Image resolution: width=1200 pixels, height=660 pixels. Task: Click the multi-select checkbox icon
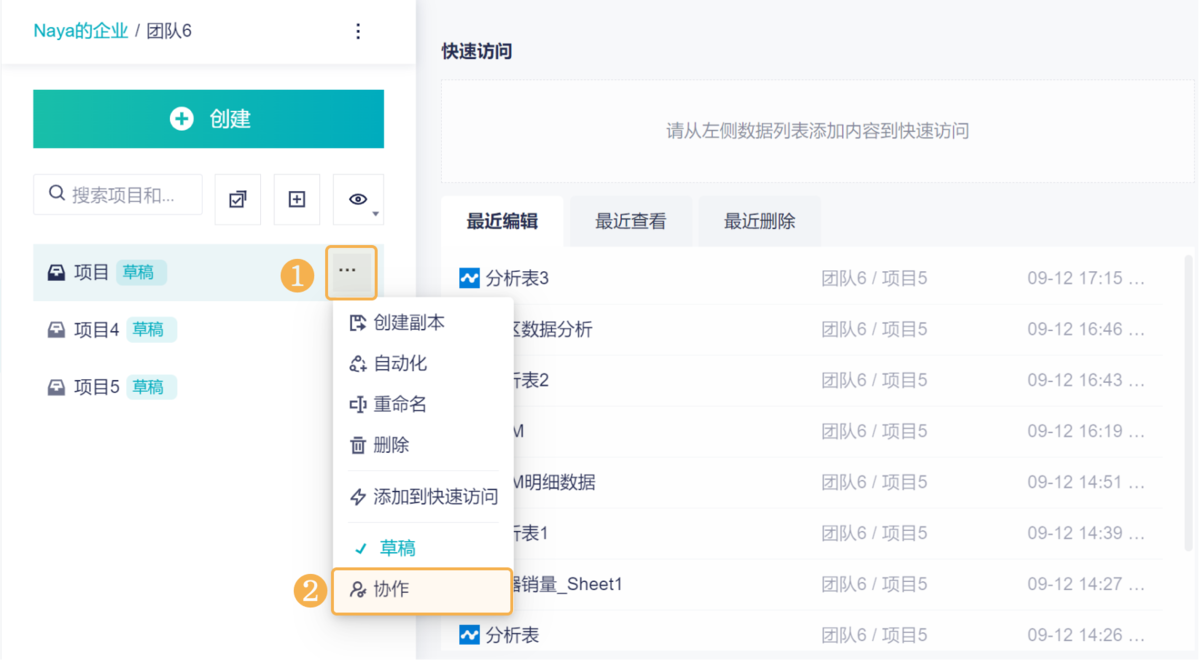[x=238, y=199]
